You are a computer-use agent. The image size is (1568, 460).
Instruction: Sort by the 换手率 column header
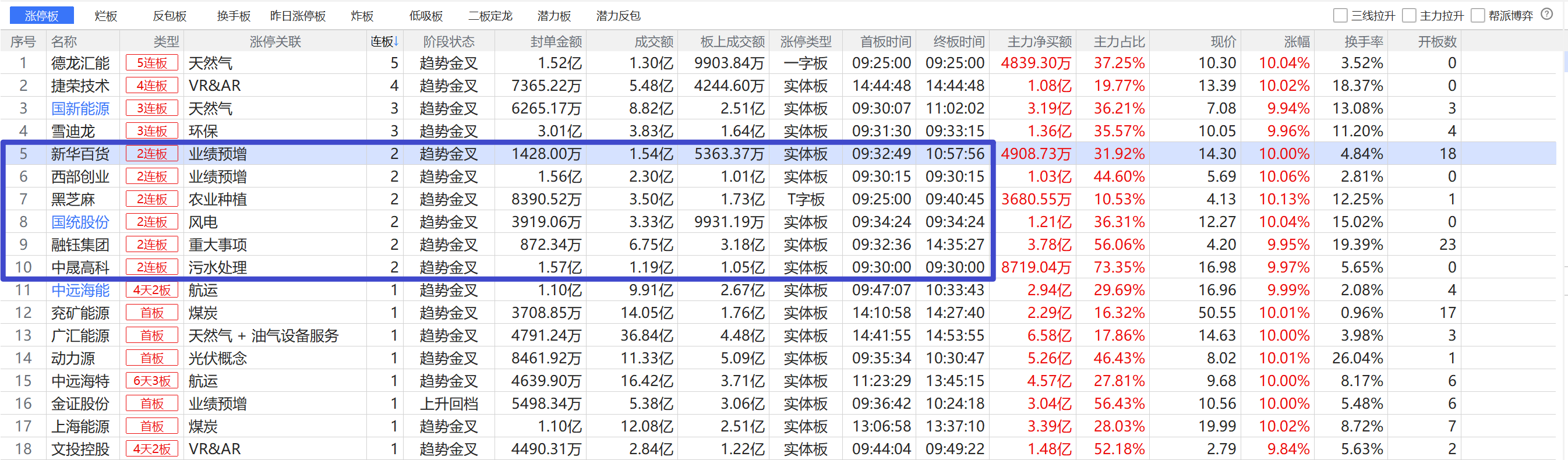click(x=1364, y=41)
